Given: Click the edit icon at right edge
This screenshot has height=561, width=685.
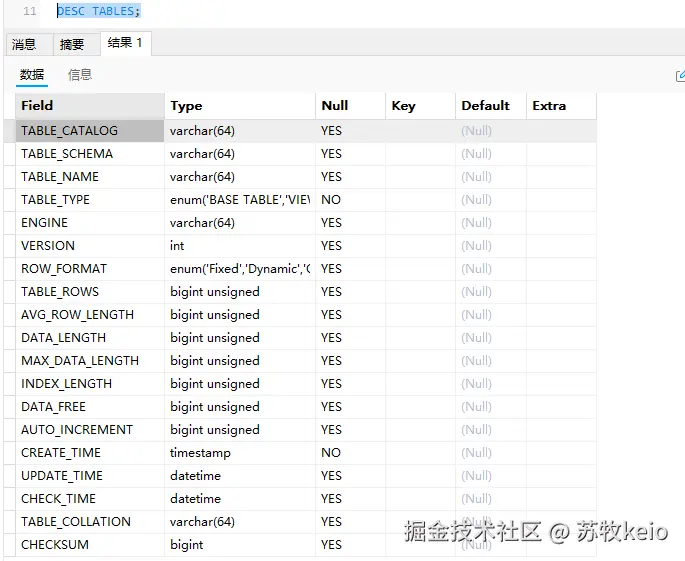Looking at the screenshot, I should 680,76.
